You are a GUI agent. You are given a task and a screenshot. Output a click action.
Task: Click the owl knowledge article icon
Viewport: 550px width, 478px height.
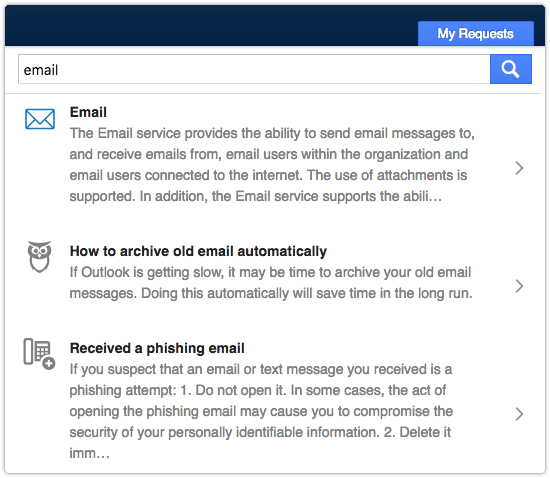40,257
